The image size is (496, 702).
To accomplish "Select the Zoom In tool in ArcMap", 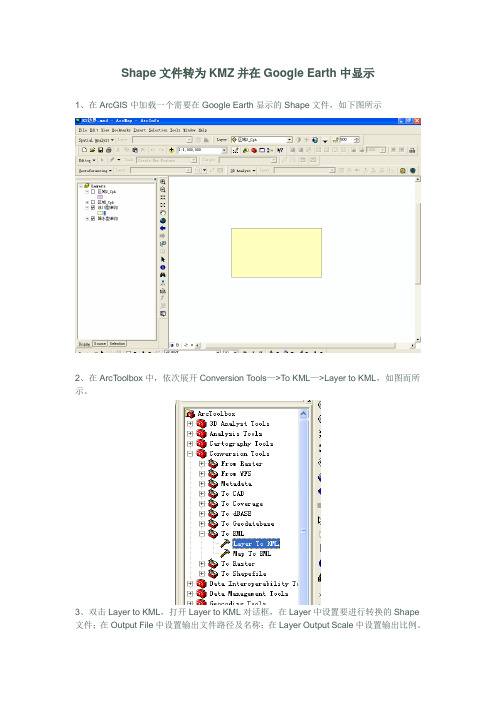I will (x=163, y=182).
